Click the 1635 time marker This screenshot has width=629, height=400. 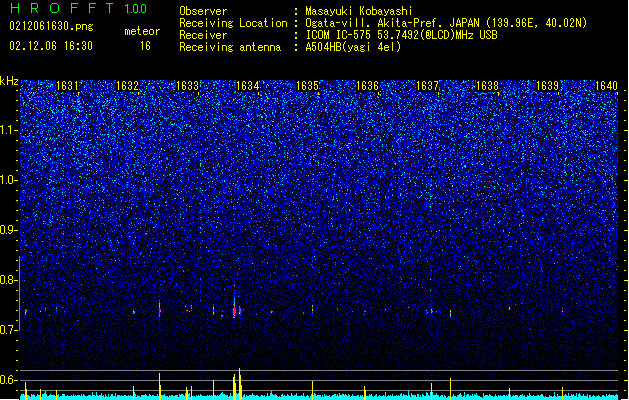pyautogui.click(x=307, y=86)
